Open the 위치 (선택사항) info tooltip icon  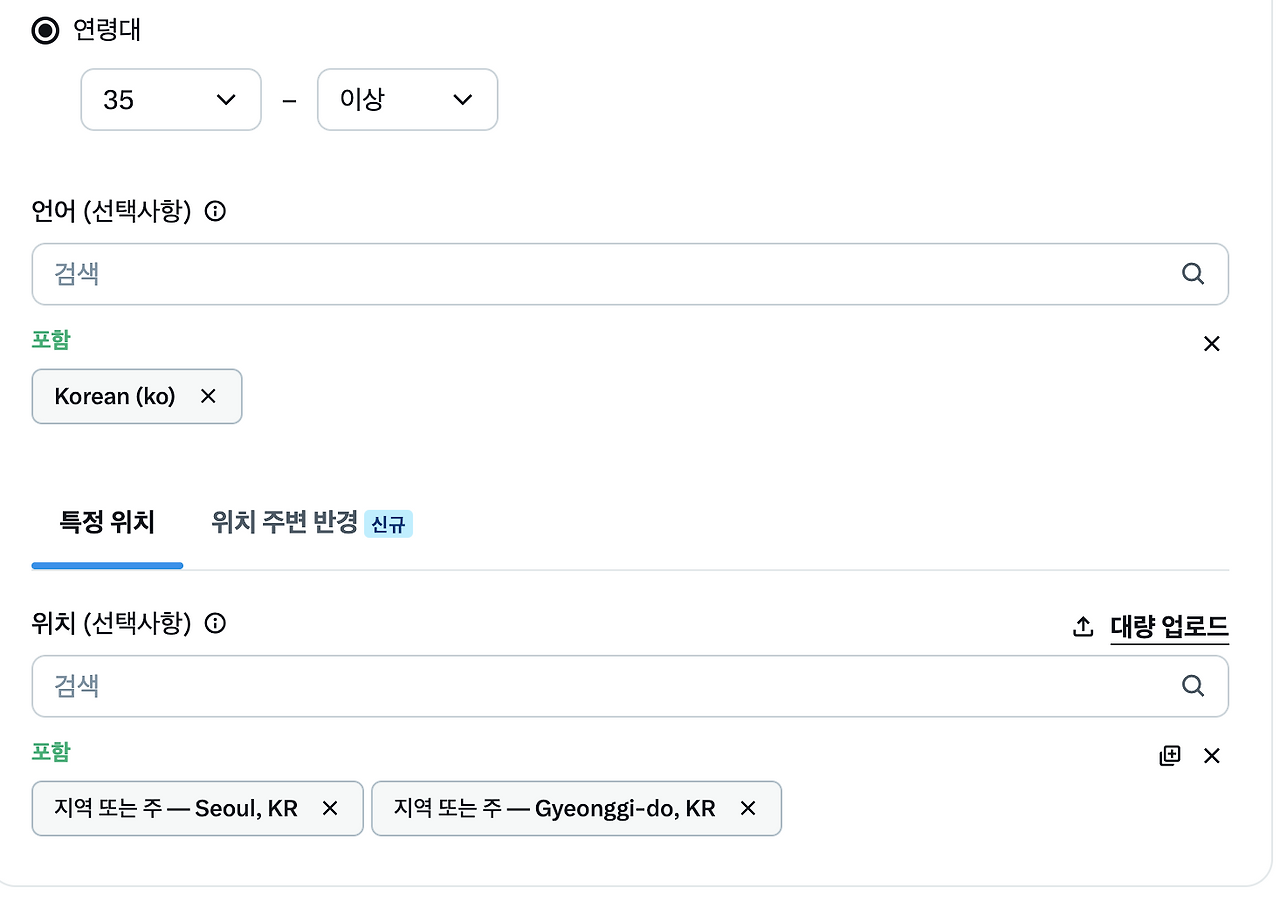214,623
